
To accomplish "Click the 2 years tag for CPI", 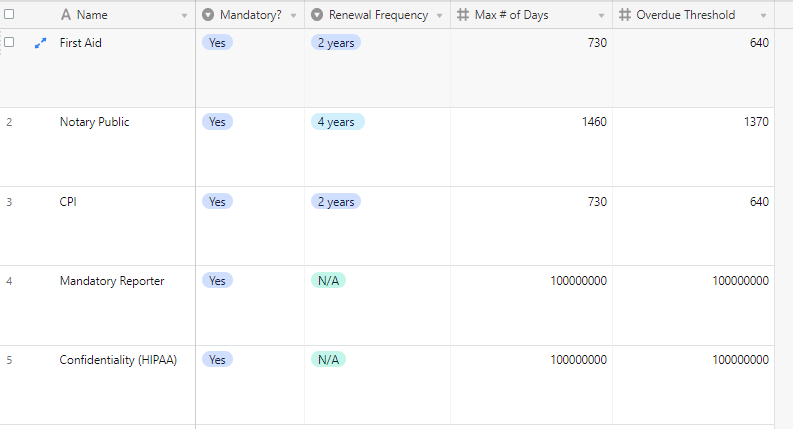I will click(x=336, y=201).
